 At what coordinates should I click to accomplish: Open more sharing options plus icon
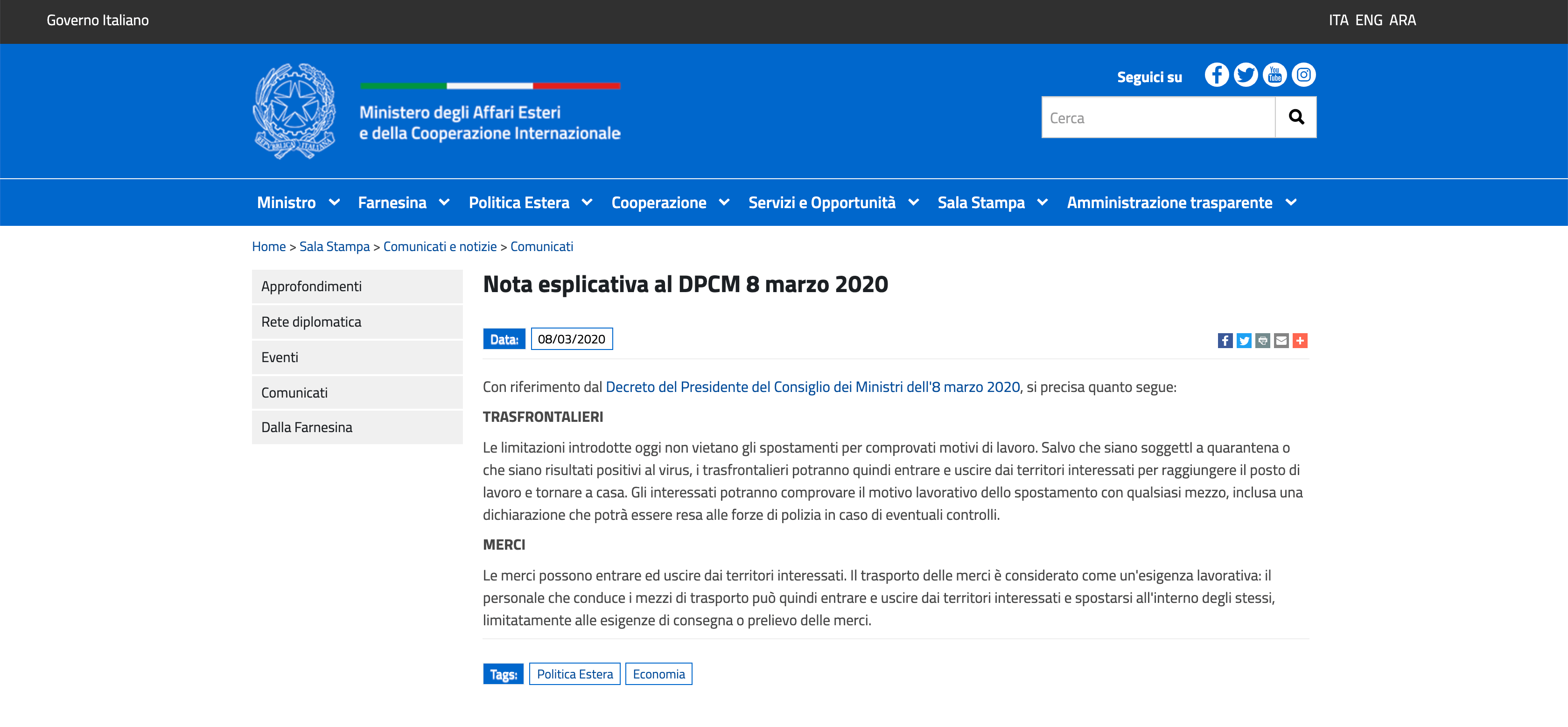[1300, 340]
